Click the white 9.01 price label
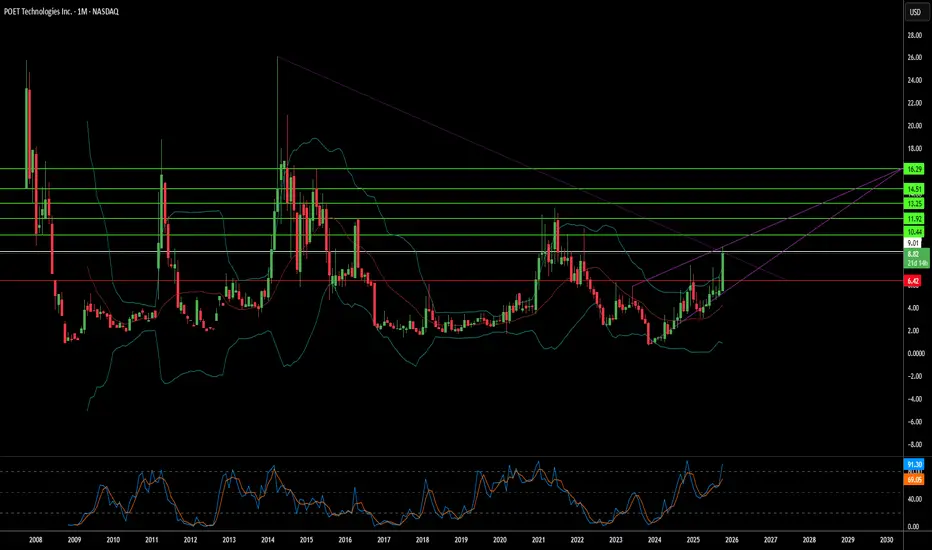The height and width of the screenshot is (550, 932). pos(913,243)
